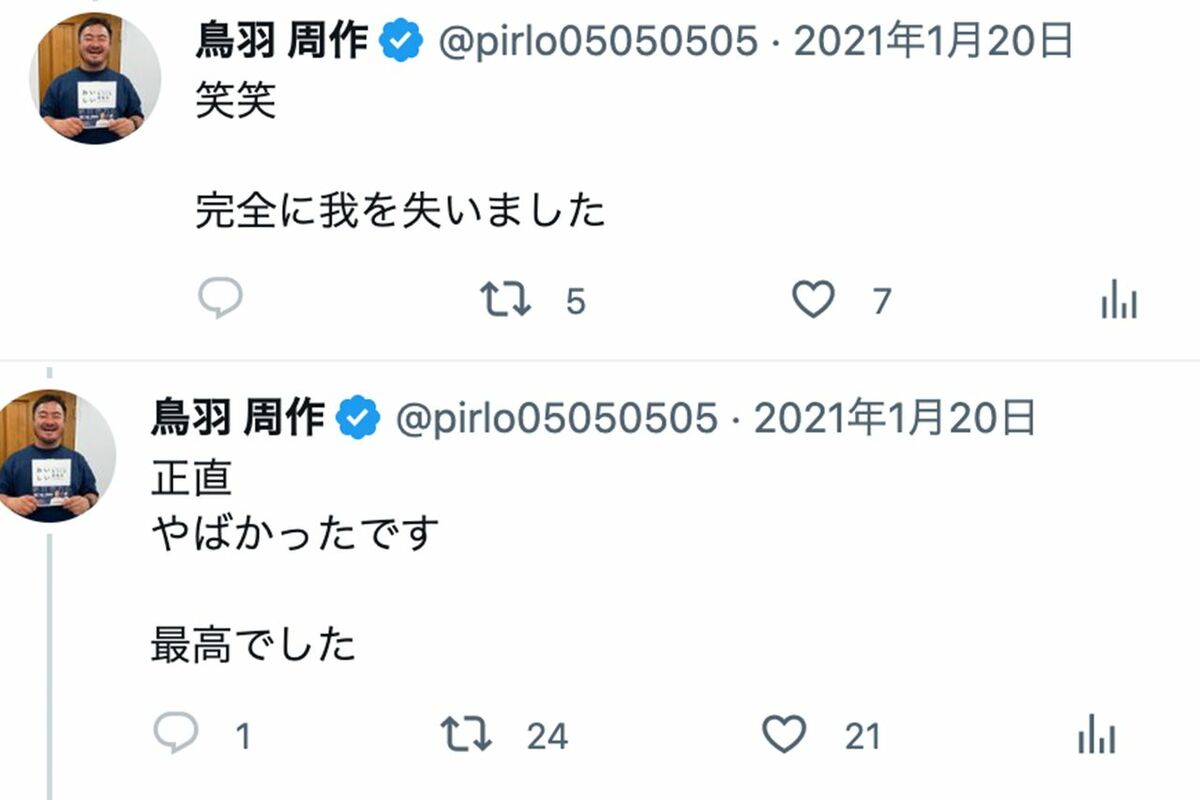1200x800 pixels.
Task: Click verified badge on second tweet
Action: click(358, 419)
